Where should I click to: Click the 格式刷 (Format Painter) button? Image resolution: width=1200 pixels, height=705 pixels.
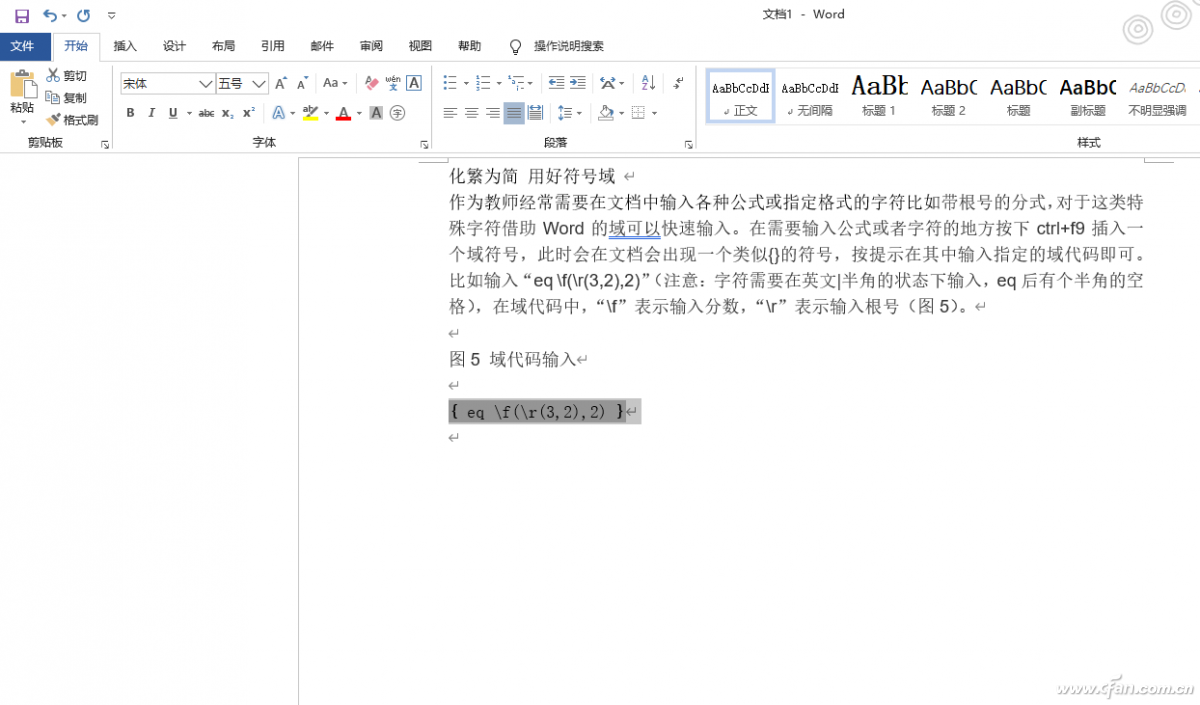coord(72,120)
